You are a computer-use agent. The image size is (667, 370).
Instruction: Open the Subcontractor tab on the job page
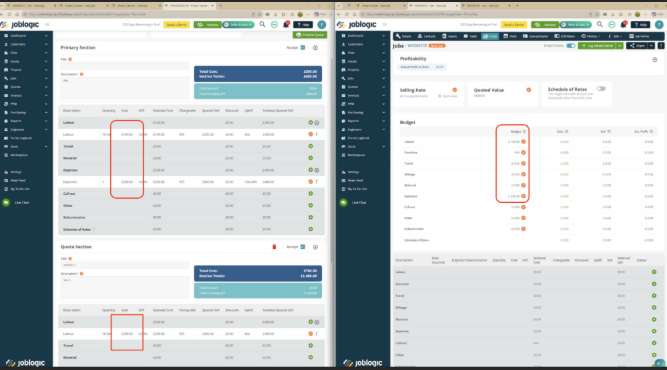click(536, 36)
